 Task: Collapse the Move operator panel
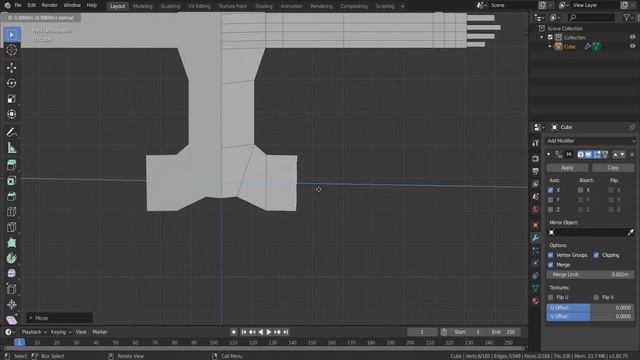click(31, 318)
